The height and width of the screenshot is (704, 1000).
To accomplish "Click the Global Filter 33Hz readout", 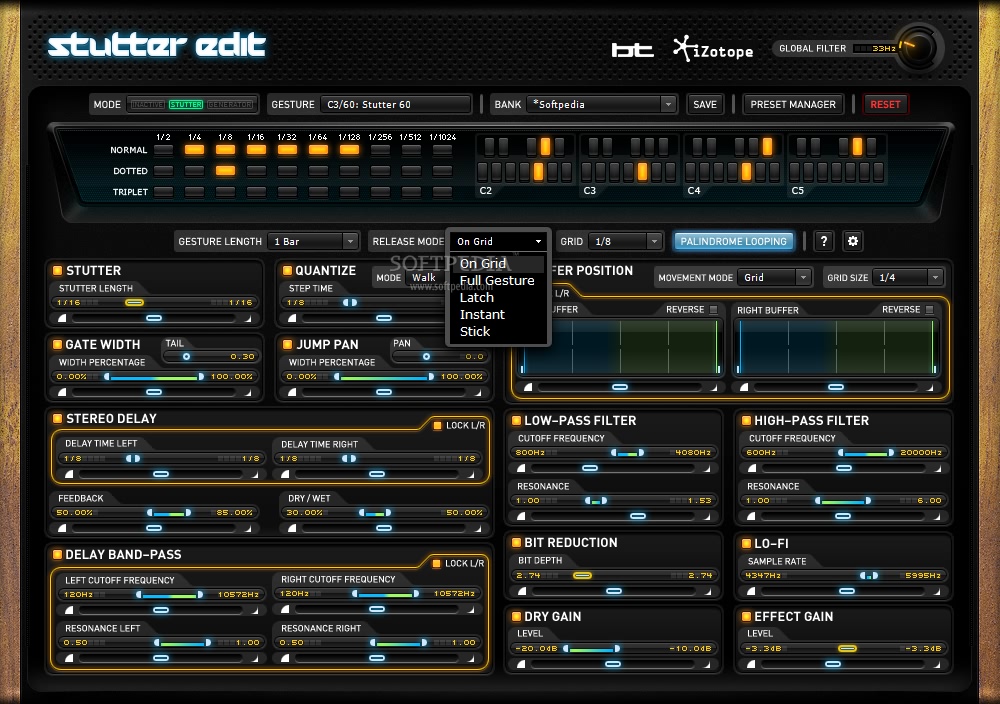I will [x=876, y=48].
